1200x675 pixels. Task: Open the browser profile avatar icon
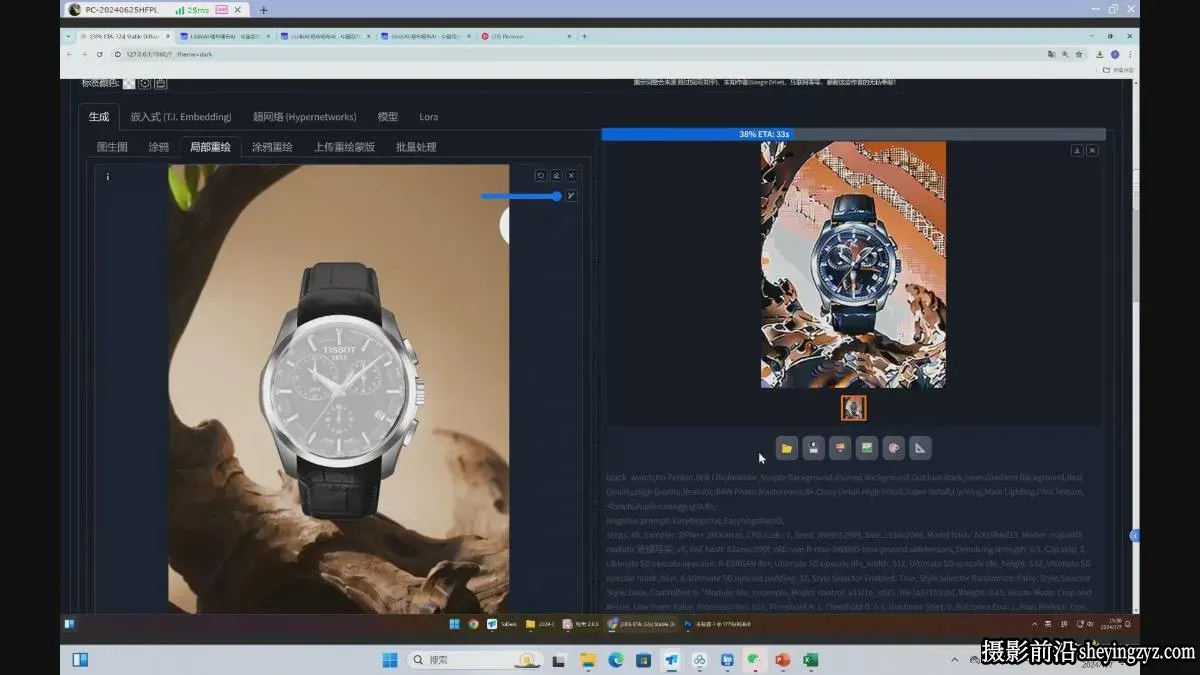pos(1115,54)
